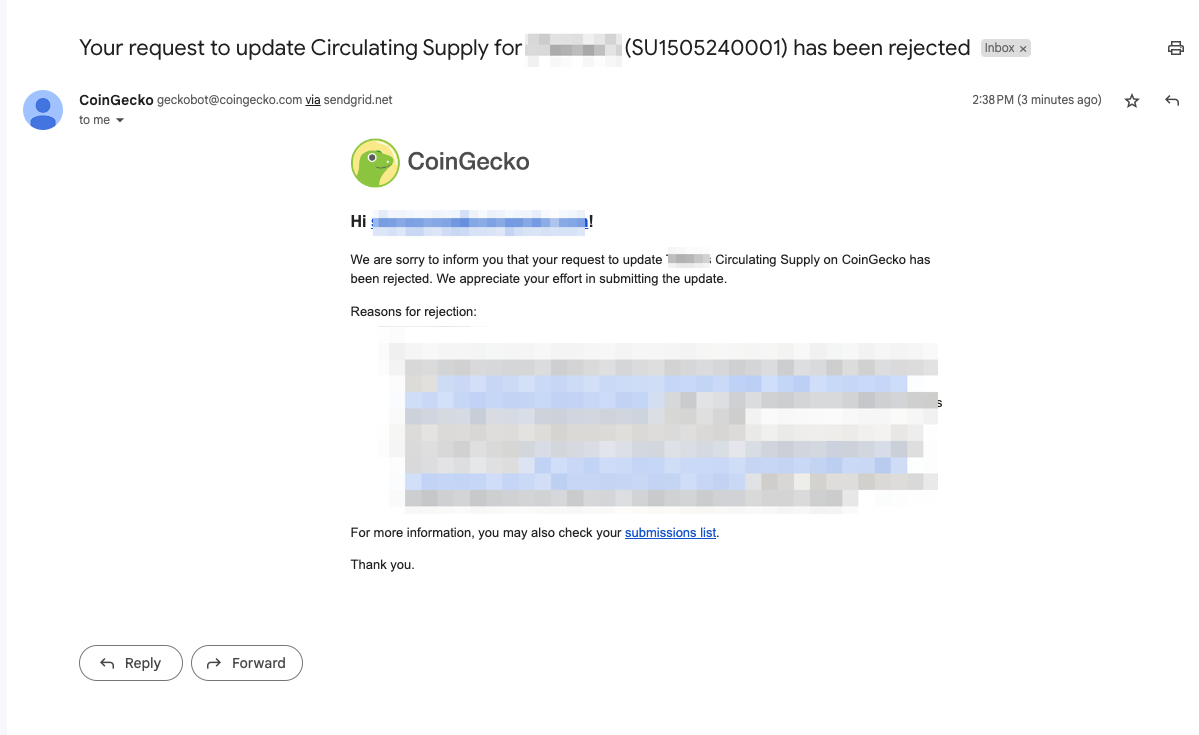Click the "via" underlined text in header
Viewport: 1199px width, 735px height.
pyautogui.click(x=313, y=100)
